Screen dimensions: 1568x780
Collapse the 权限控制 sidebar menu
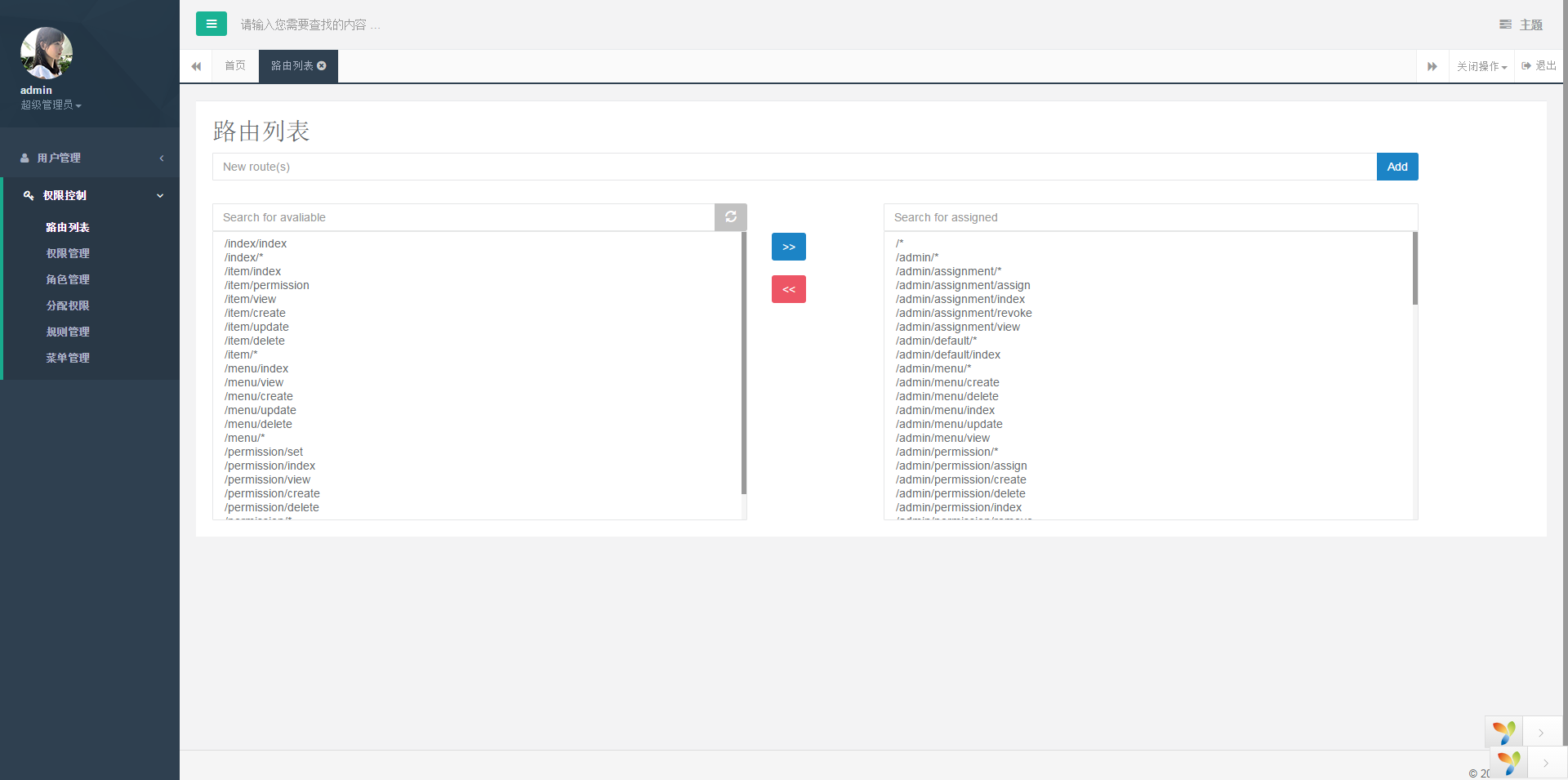91,195
